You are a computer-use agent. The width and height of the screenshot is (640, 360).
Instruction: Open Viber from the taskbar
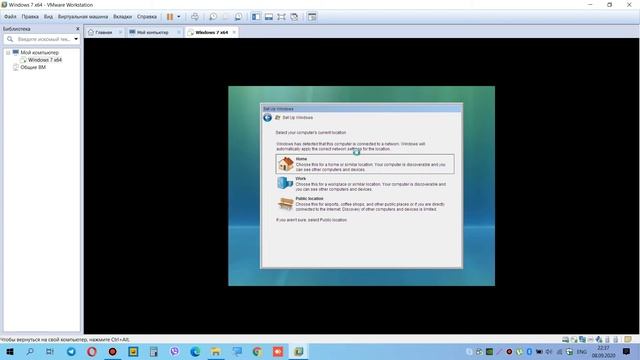(174, 351)
